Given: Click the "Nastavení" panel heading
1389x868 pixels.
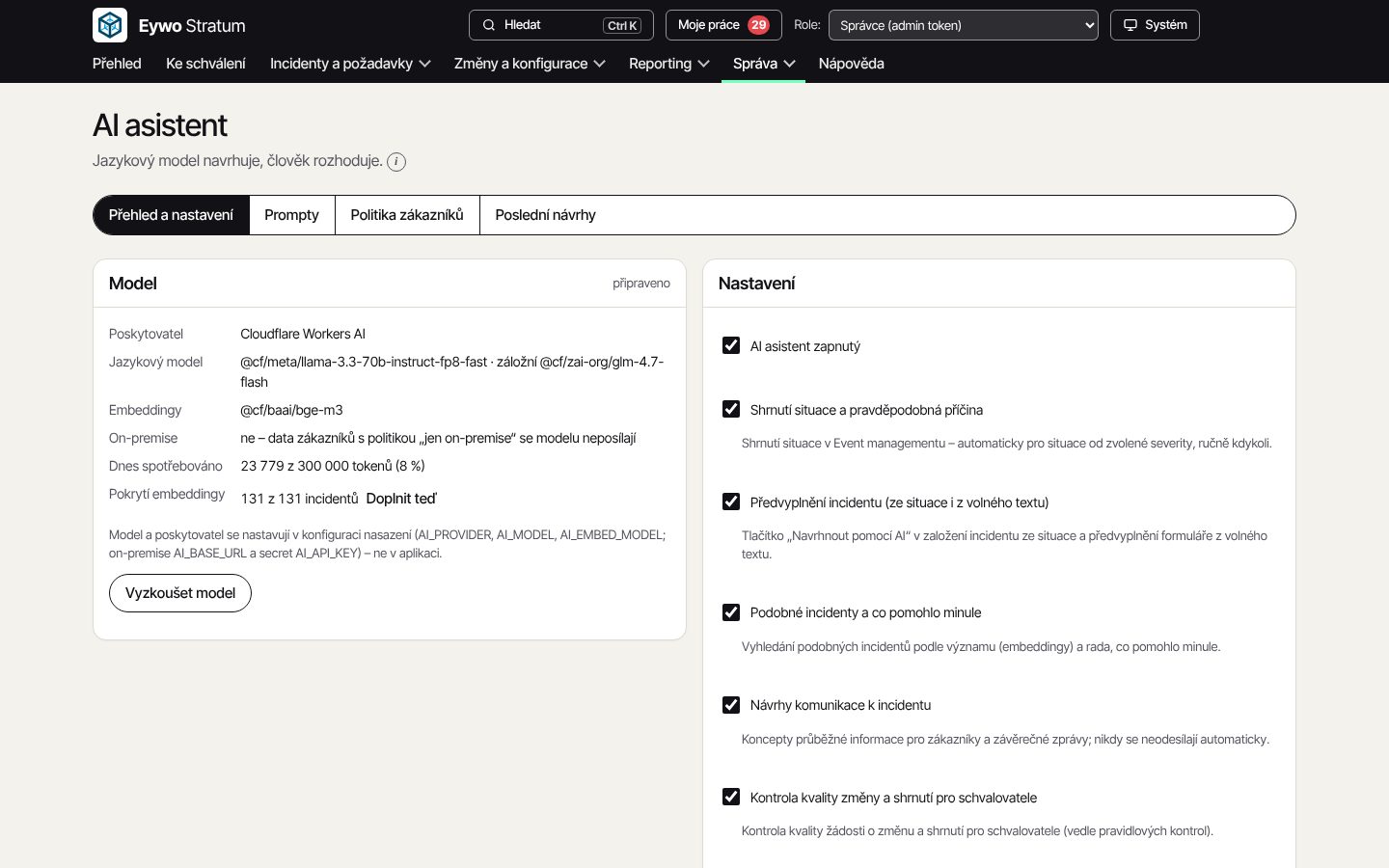Looking at the screenshot, I should [x=757, y=284].
